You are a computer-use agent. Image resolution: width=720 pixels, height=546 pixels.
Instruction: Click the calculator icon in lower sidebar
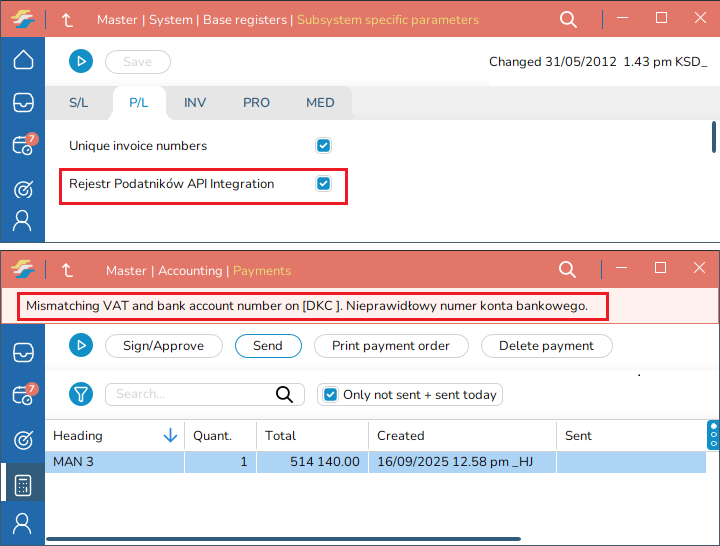click(22, 486)
